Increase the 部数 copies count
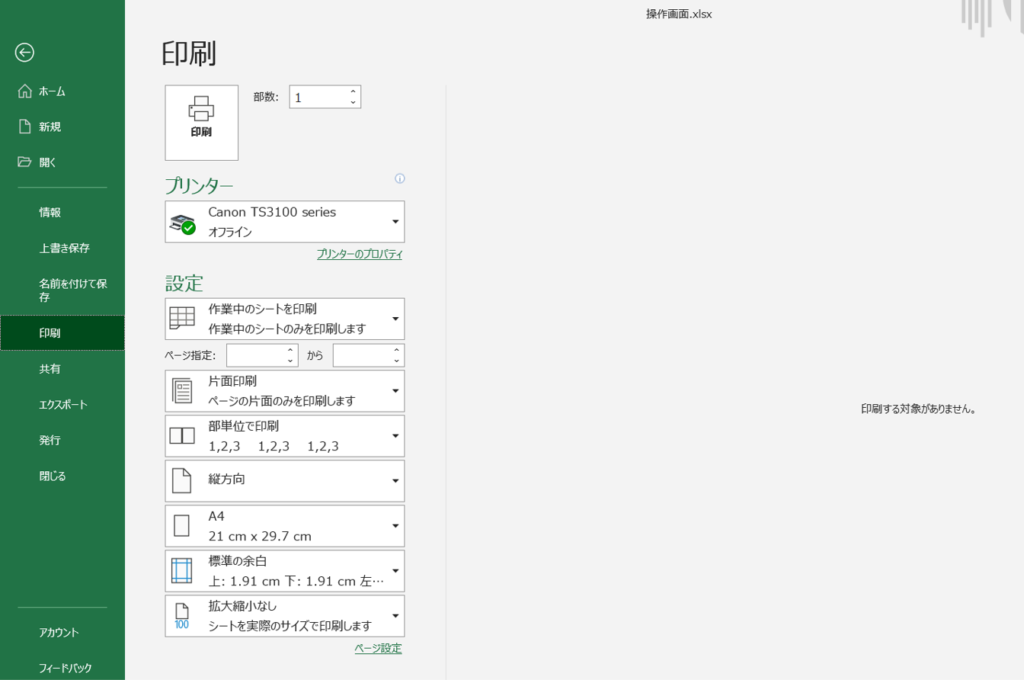Screen dimensions: 1024x680 pyautogui.click(x=353, y=92)
